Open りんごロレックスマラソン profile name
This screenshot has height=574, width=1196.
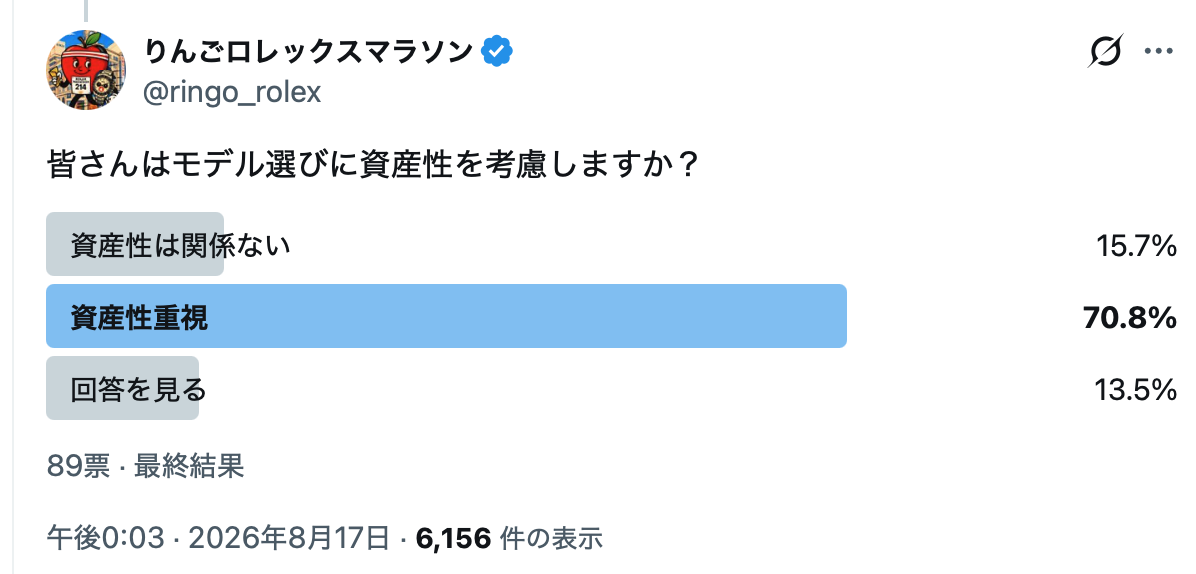click(x=309, y=51)
